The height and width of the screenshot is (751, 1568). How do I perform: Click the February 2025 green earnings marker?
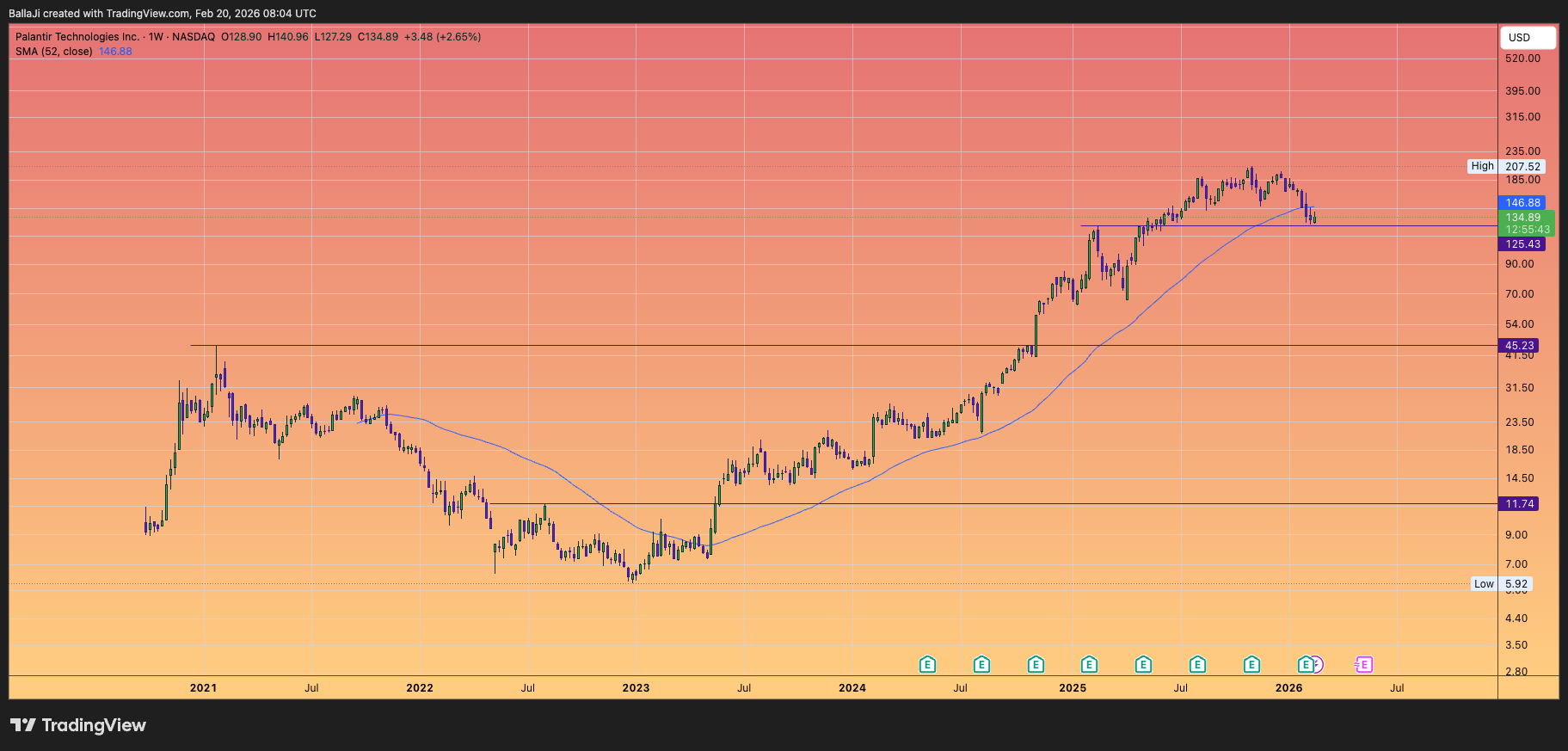(1089, 664)
